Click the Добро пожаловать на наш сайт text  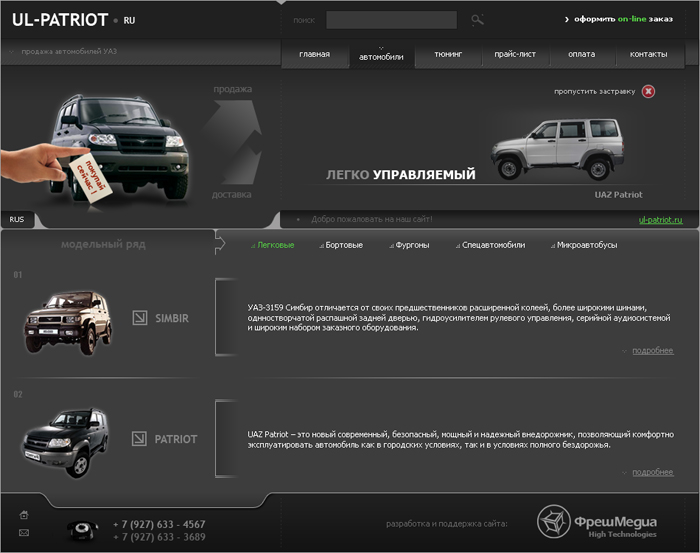click(x=372, y=219)
